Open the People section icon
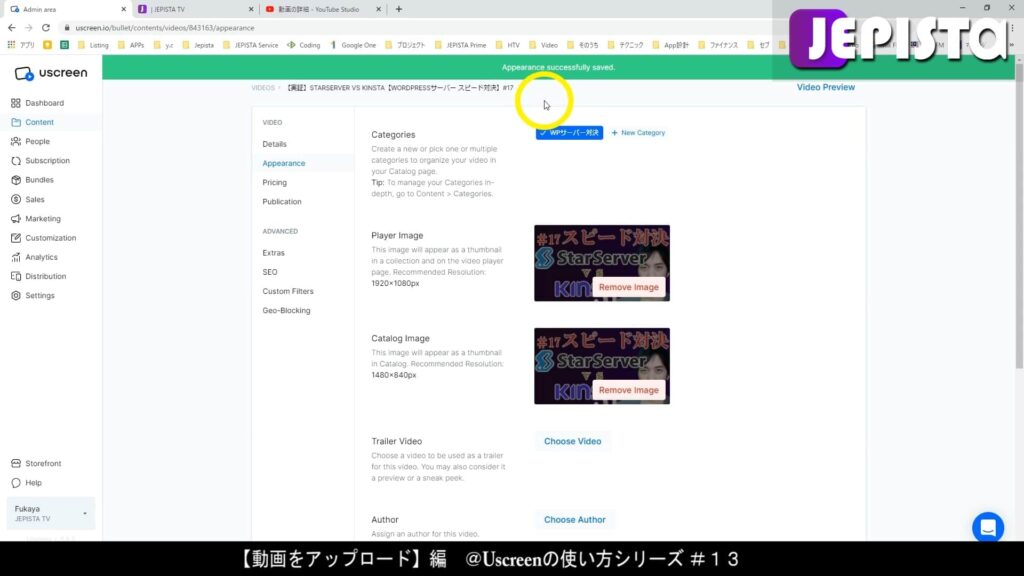This screenshot has width=1024, height=576. pyautogui.click(x=16, y=141)
